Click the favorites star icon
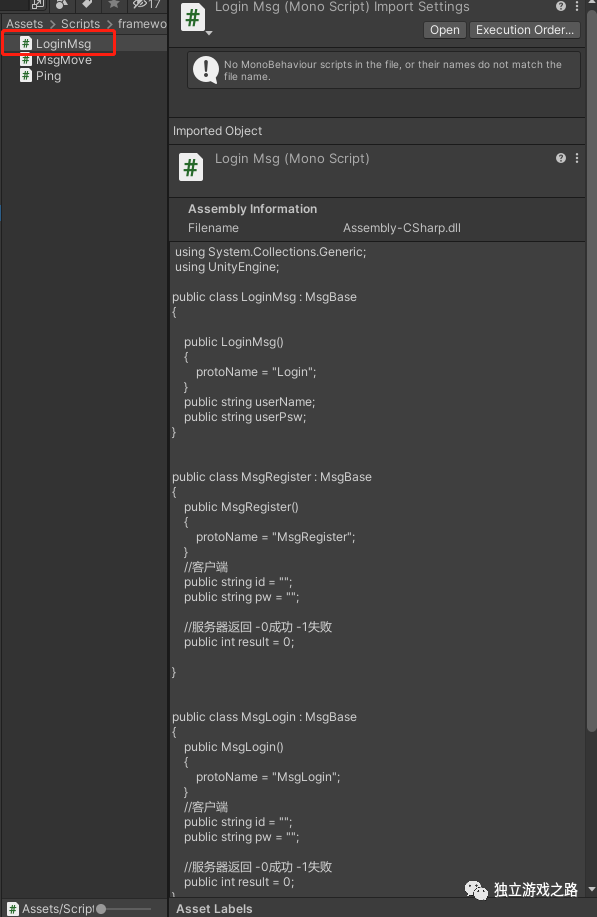 (114, 5)
